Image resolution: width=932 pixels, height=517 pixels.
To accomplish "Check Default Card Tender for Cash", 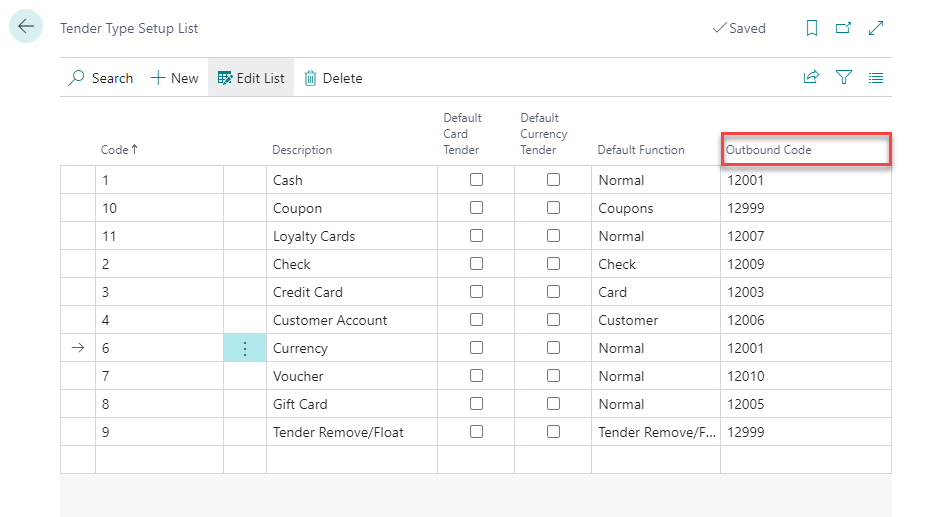I will tap(476, 180).
